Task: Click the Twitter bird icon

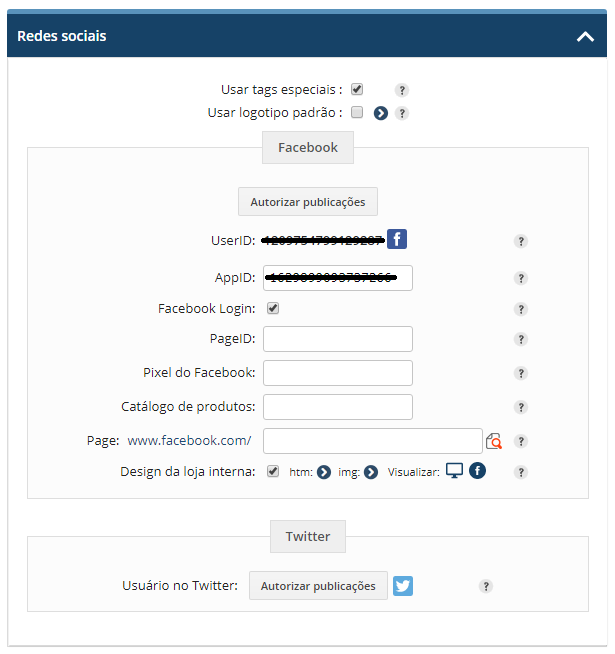Action: click(x=403, y=586)
